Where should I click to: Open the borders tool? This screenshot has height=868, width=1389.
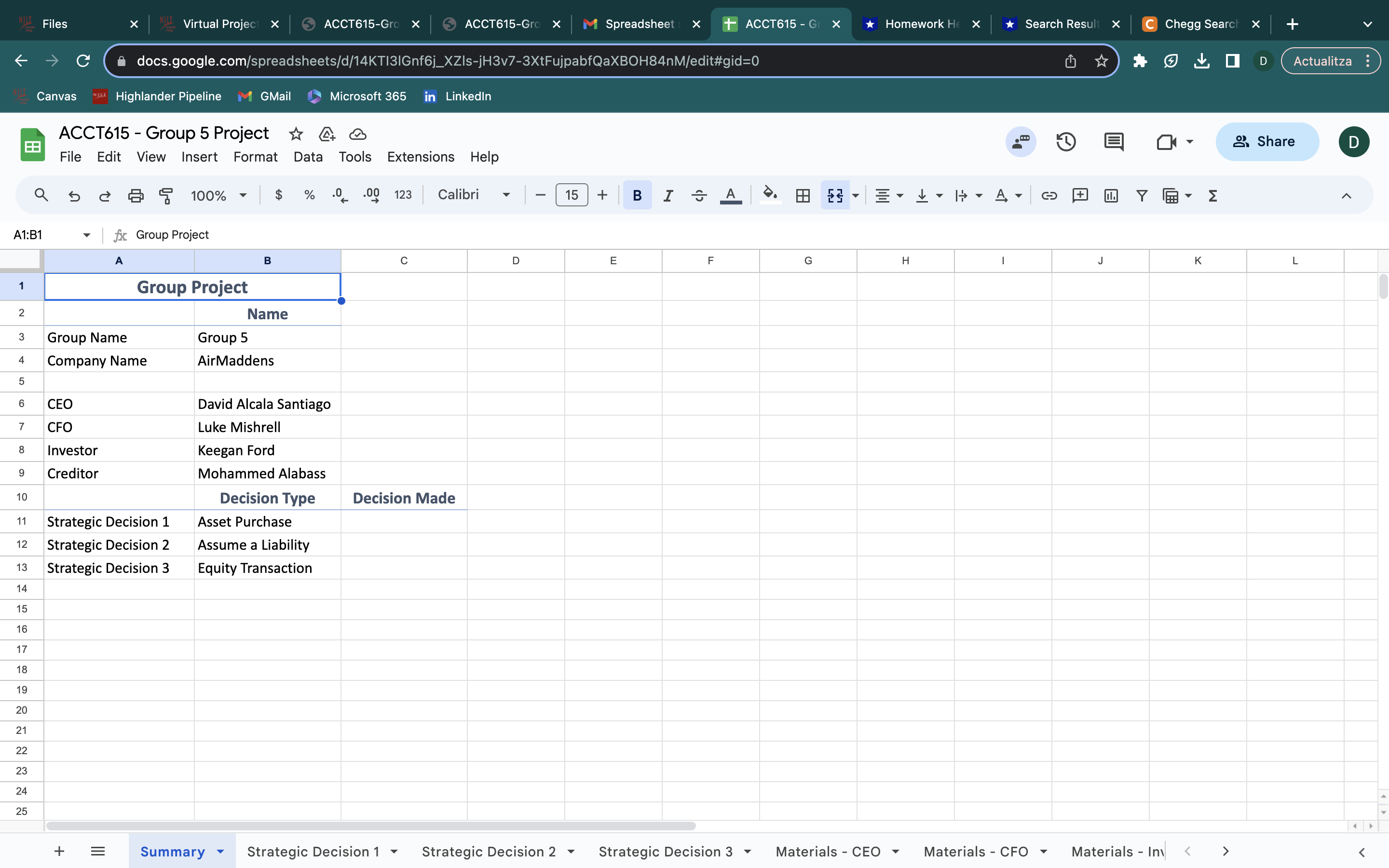803,196
